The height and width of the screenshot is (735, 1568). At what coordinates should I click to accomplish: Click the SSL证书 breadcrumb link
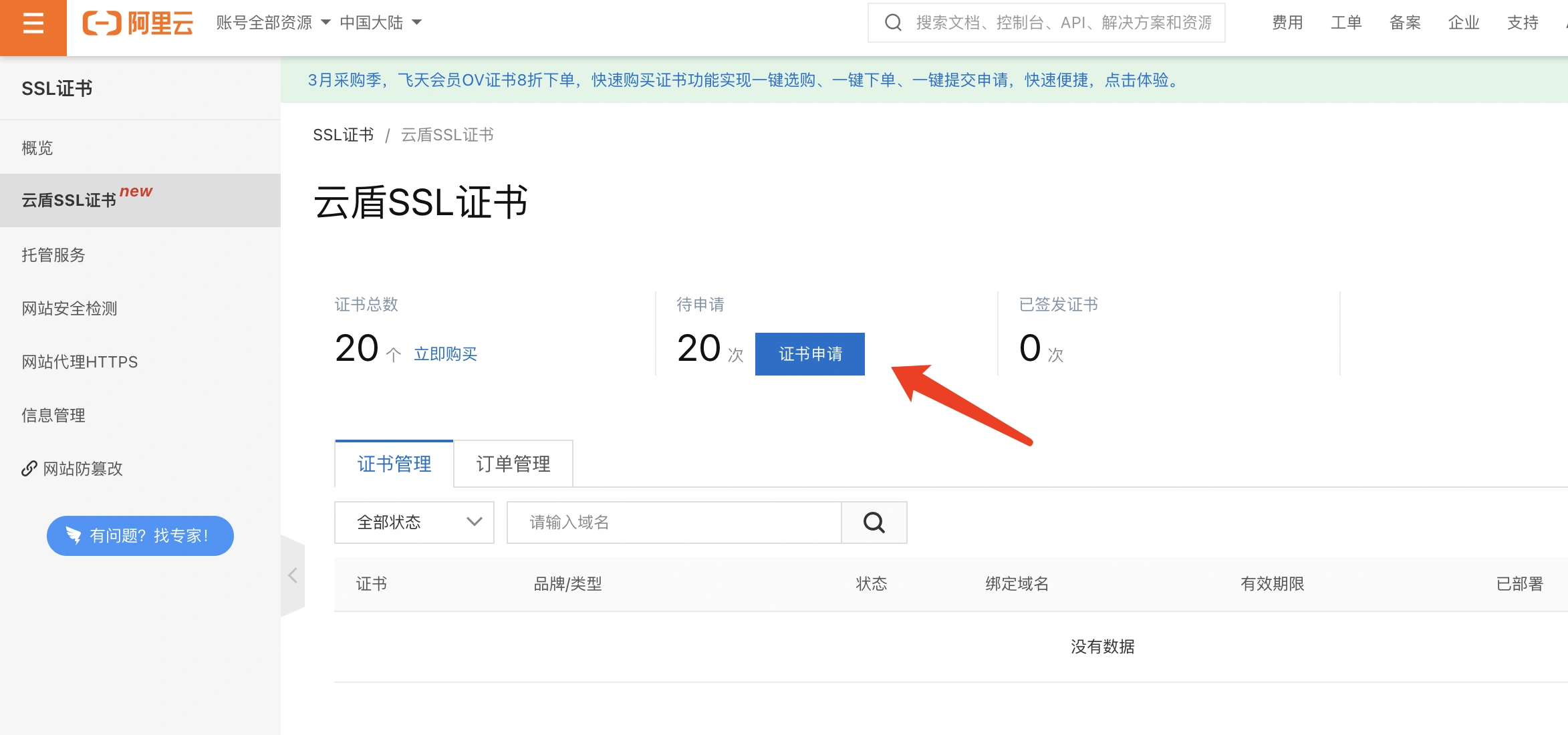coord(344,135)
